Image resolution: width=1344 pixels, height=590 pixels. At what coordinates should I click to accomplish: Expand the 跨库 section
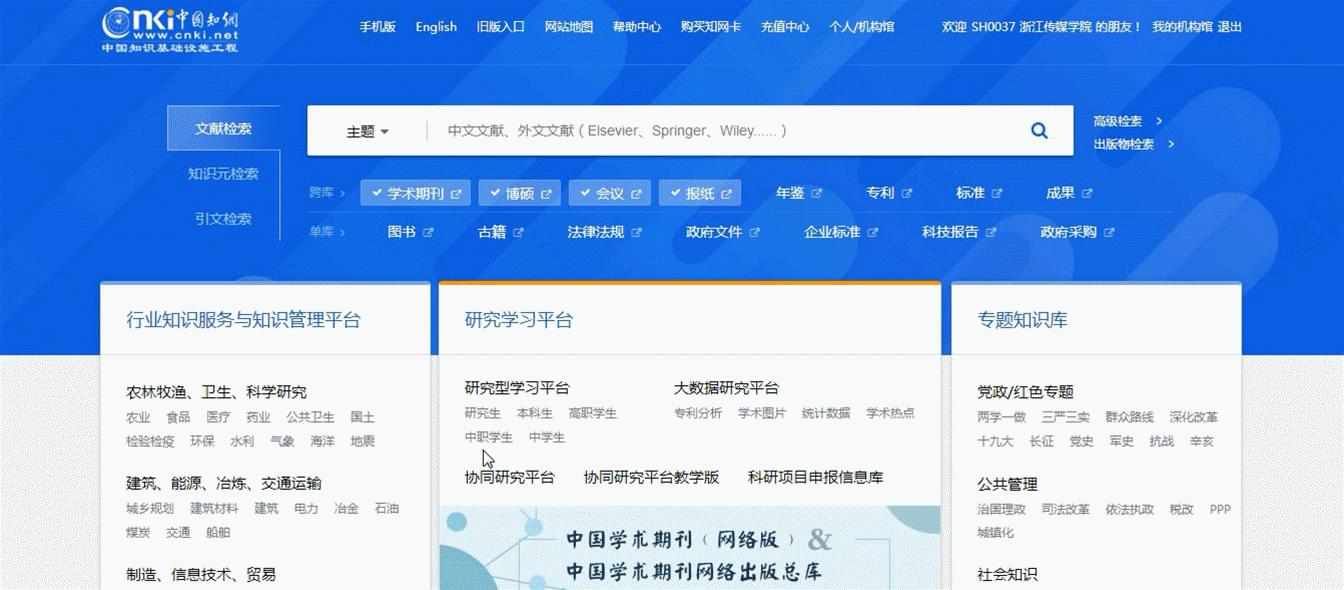[x=327, y=192]
